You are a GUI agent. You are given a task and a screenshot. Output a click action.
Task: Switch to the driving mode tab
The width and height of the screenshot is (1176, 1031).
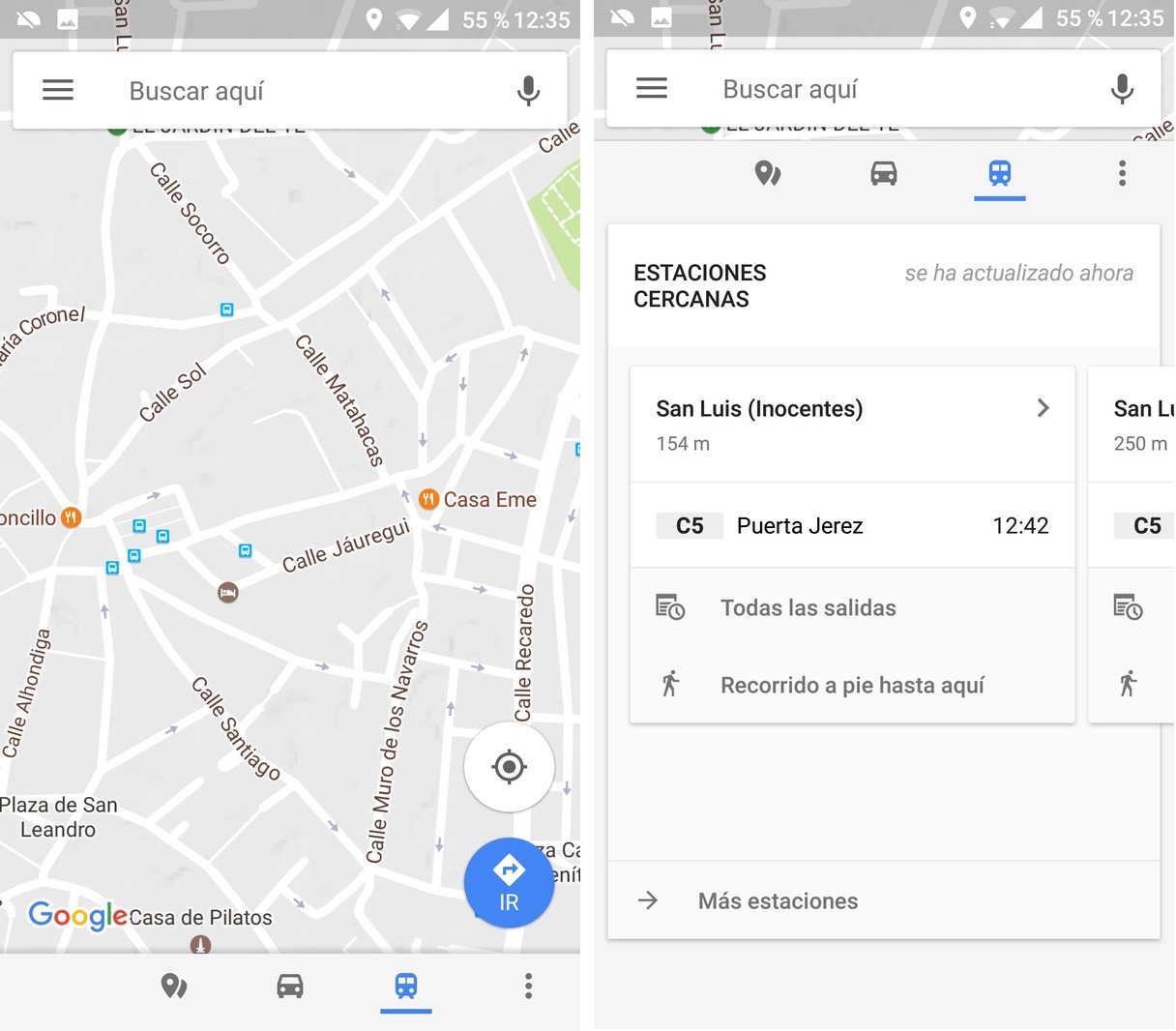(x=884, y=174)
